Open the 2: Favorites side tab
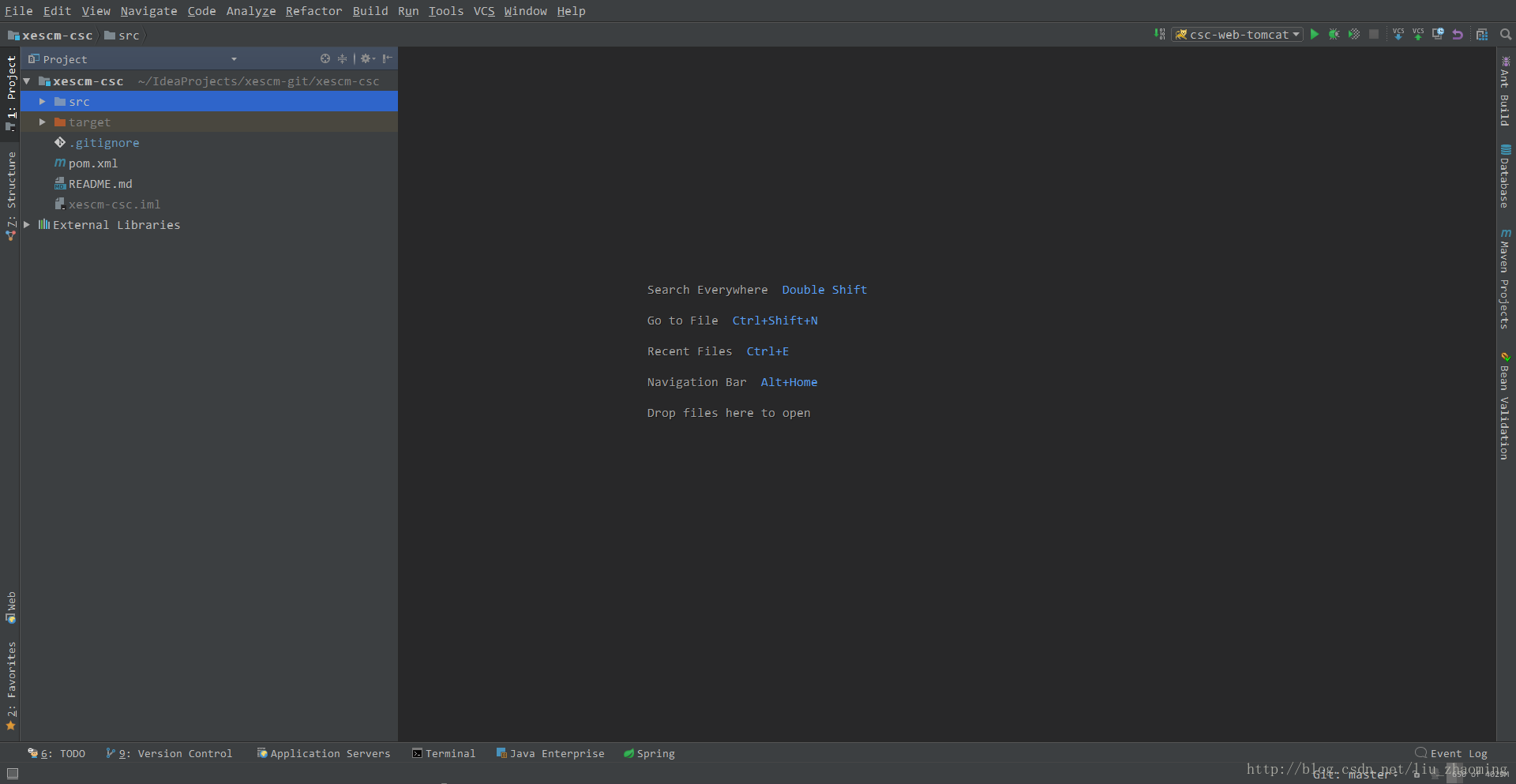The image size is (1516, 784). pyautogui.click(x=10, y=685)
